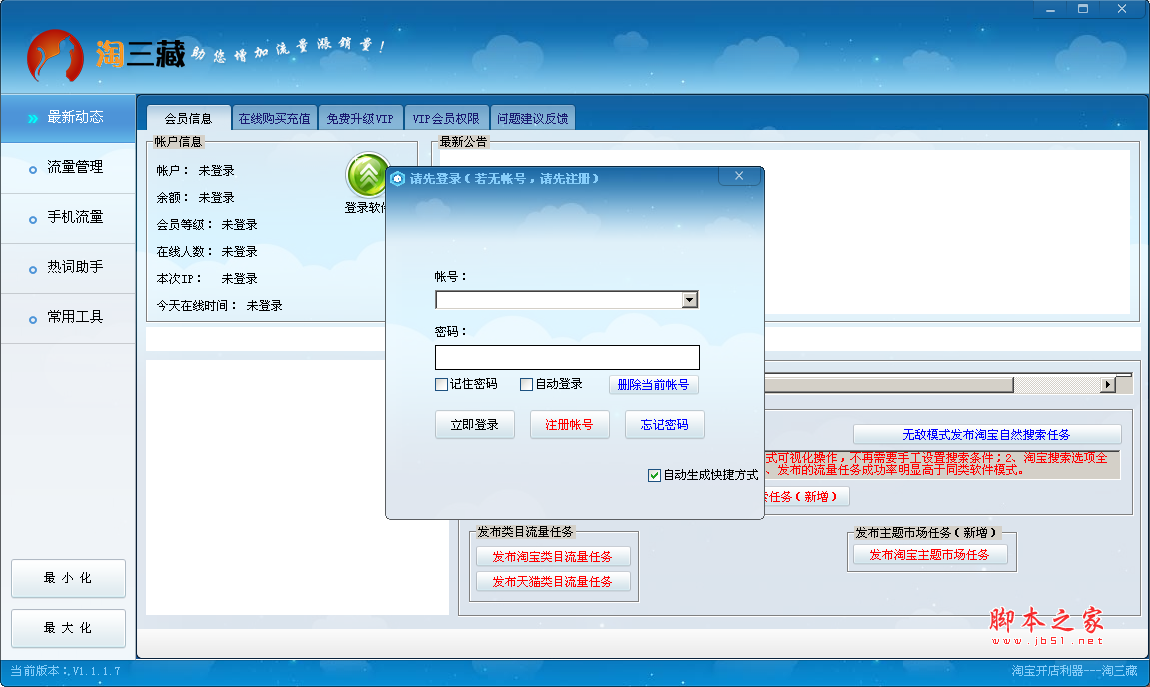Click 发布淘宝类目流量任务 button
The image size is (1150, 687).
pos(552,556)
